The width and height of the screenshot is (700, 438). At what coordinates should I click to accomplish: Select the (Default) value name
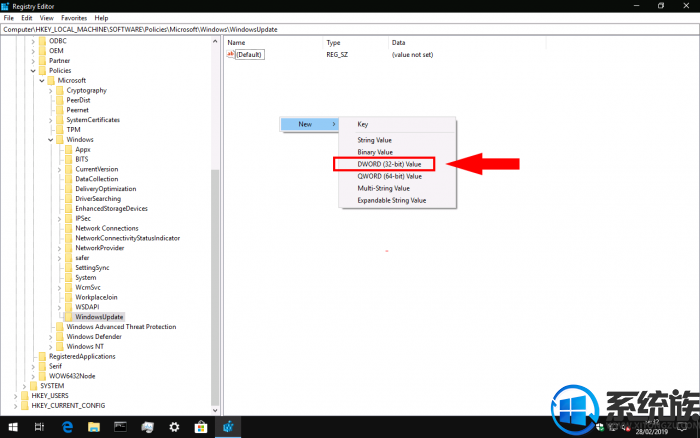click(x=249, y=54)
